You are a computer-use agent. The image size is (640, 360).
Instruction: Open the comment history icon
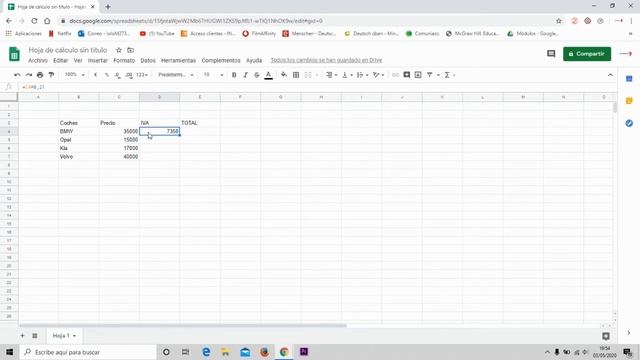pos(551,54)
